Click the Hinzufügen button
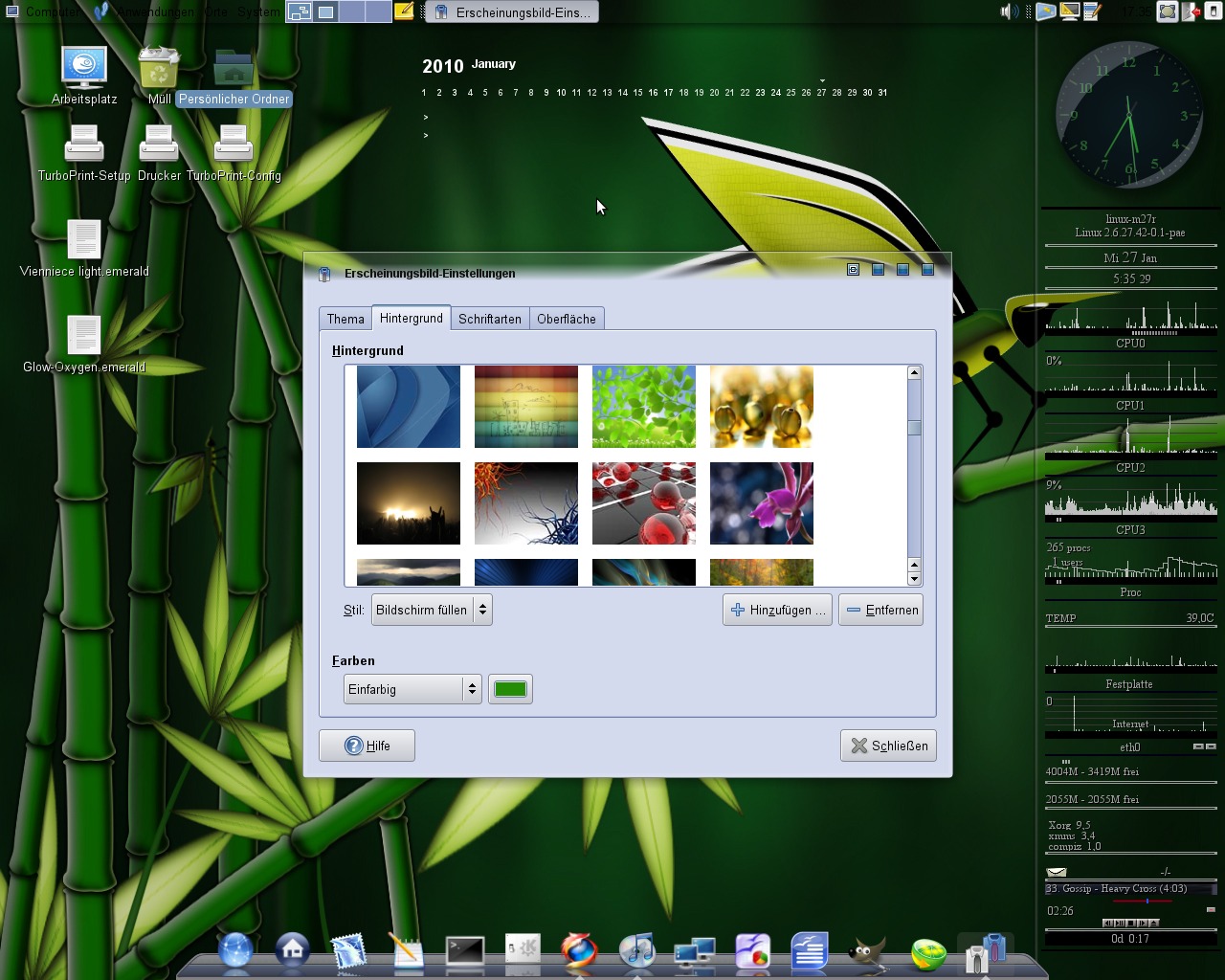This screenshot has height=980, width=1225. [x=777, y=610]
